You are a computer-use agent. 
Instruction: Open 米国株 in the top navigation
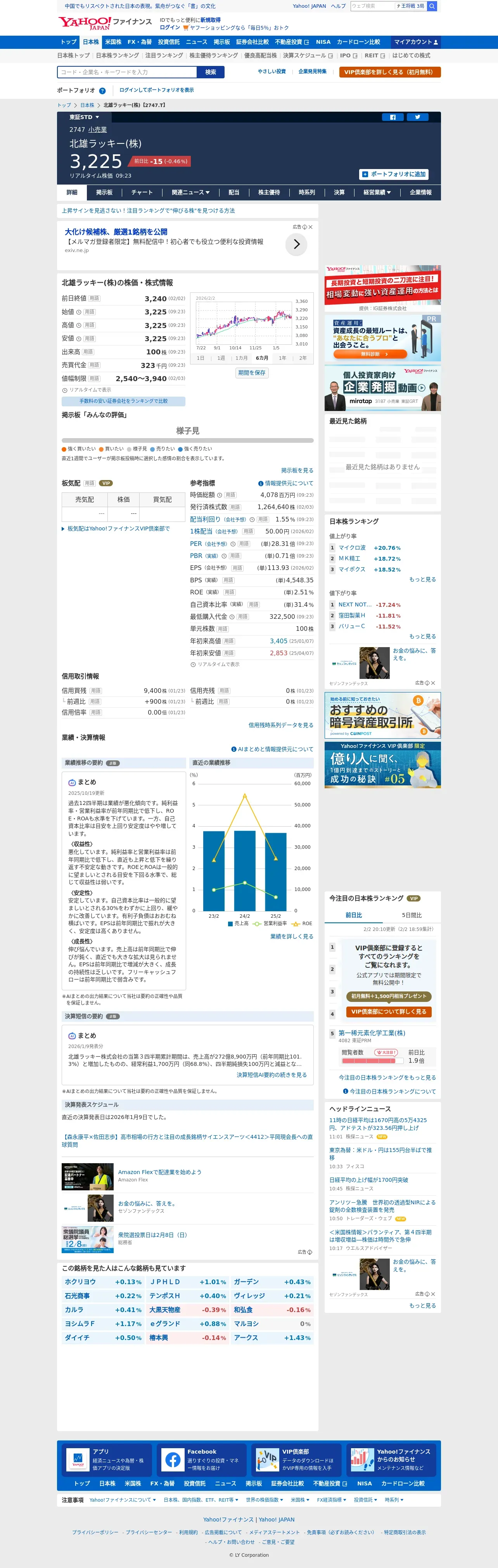tap(113, 42)
